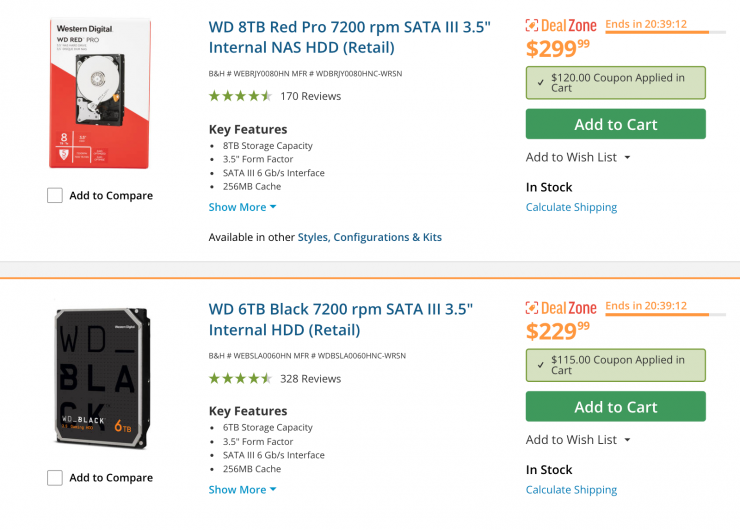740x530 pixels.
Task: Add WD 6TB Black to cart
Action: pos(615,406)
